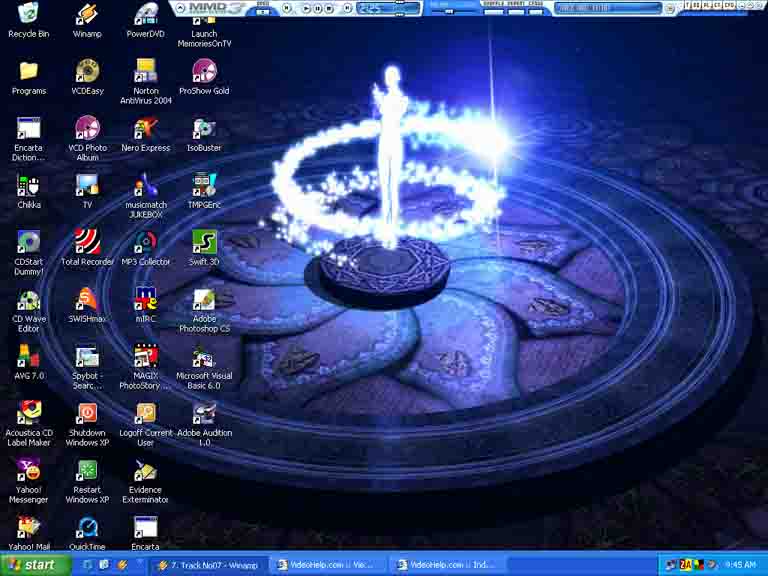768x576 pixels.
Task: Select the Spybot Search icon
Action: click(x=87, y=367)
